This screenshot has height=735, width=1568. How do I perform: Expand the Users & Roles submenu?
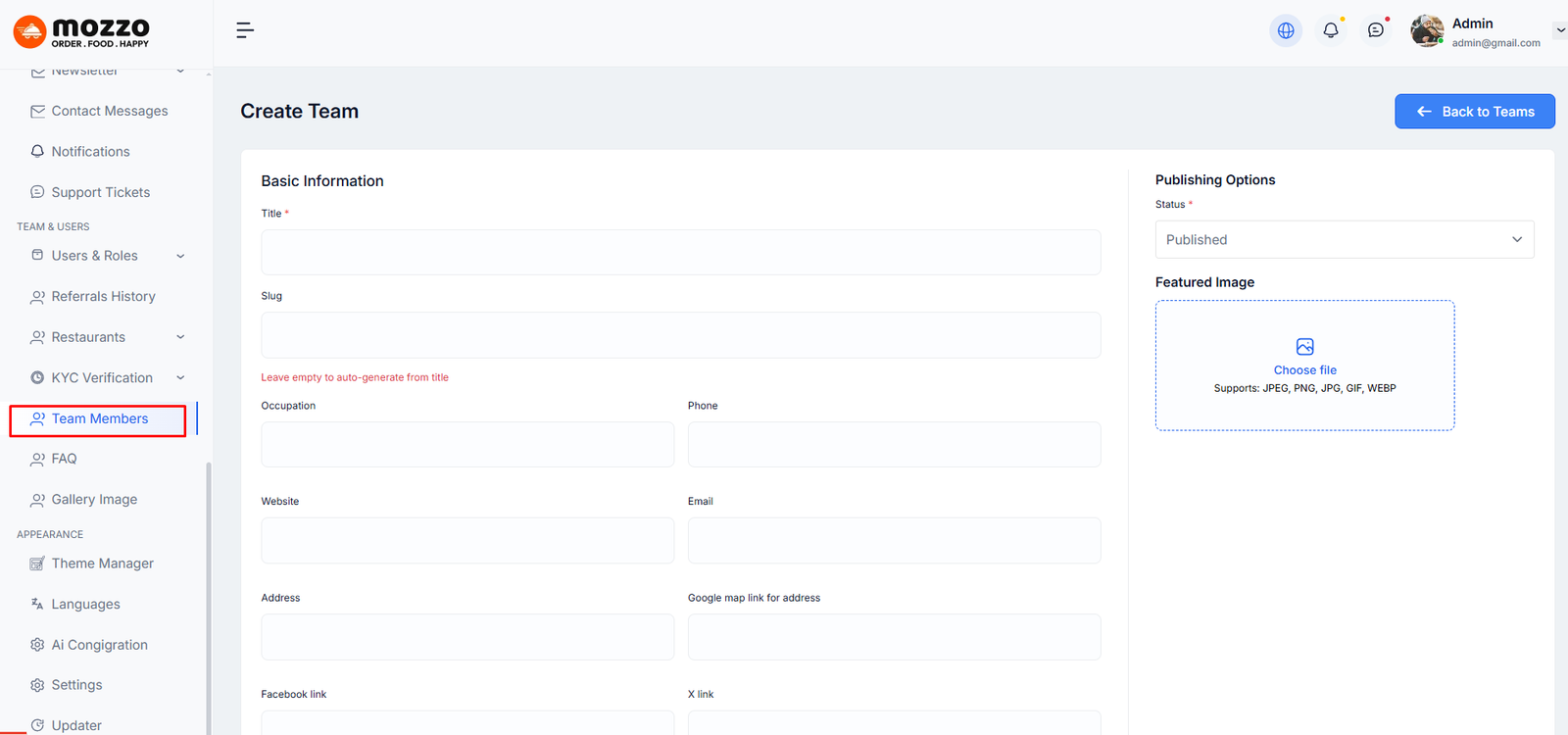click(x=180, y=256)
